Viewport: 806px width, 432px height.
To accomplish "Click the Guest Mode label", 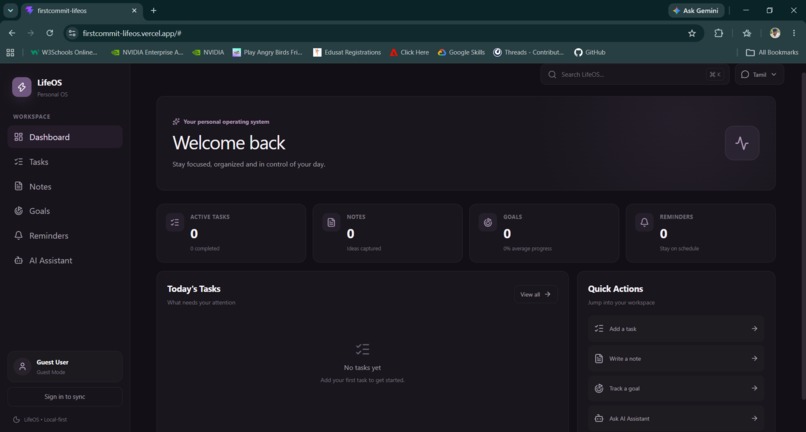I will point(51,372).
